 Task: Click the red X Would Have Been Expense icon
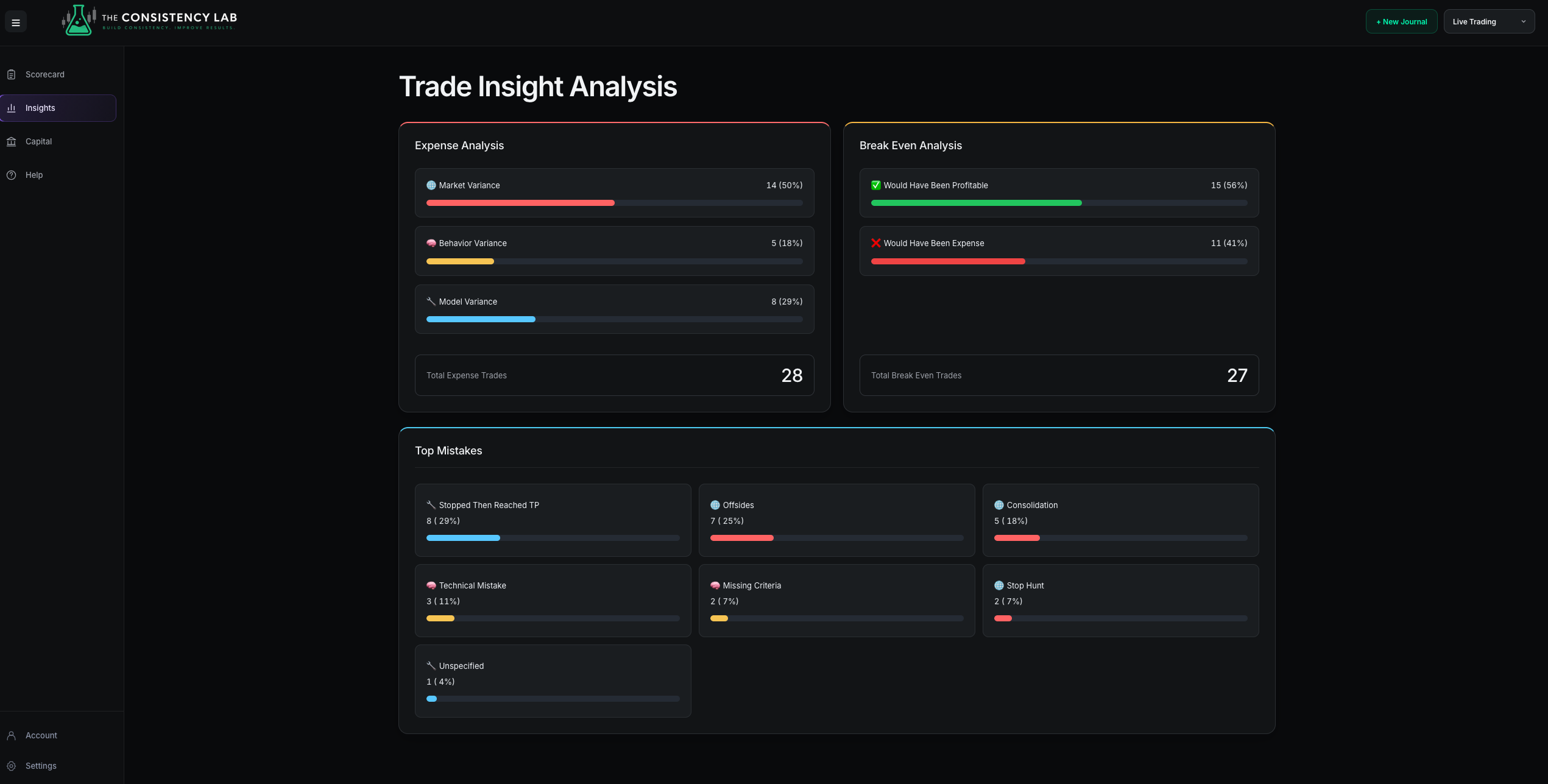click(x=876, y=243)
